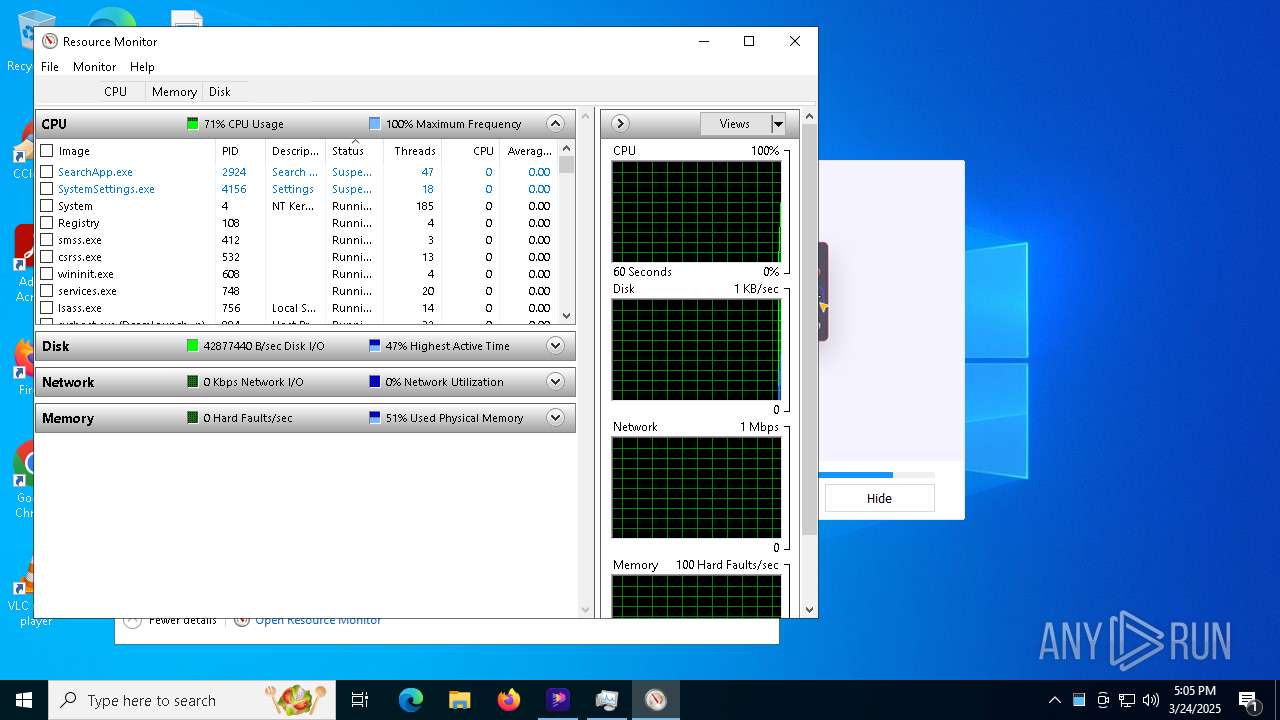Viewport: 1280px width, 720px height.
Task: Click Fewer details in Task Manager
Action: coord(182,620)
